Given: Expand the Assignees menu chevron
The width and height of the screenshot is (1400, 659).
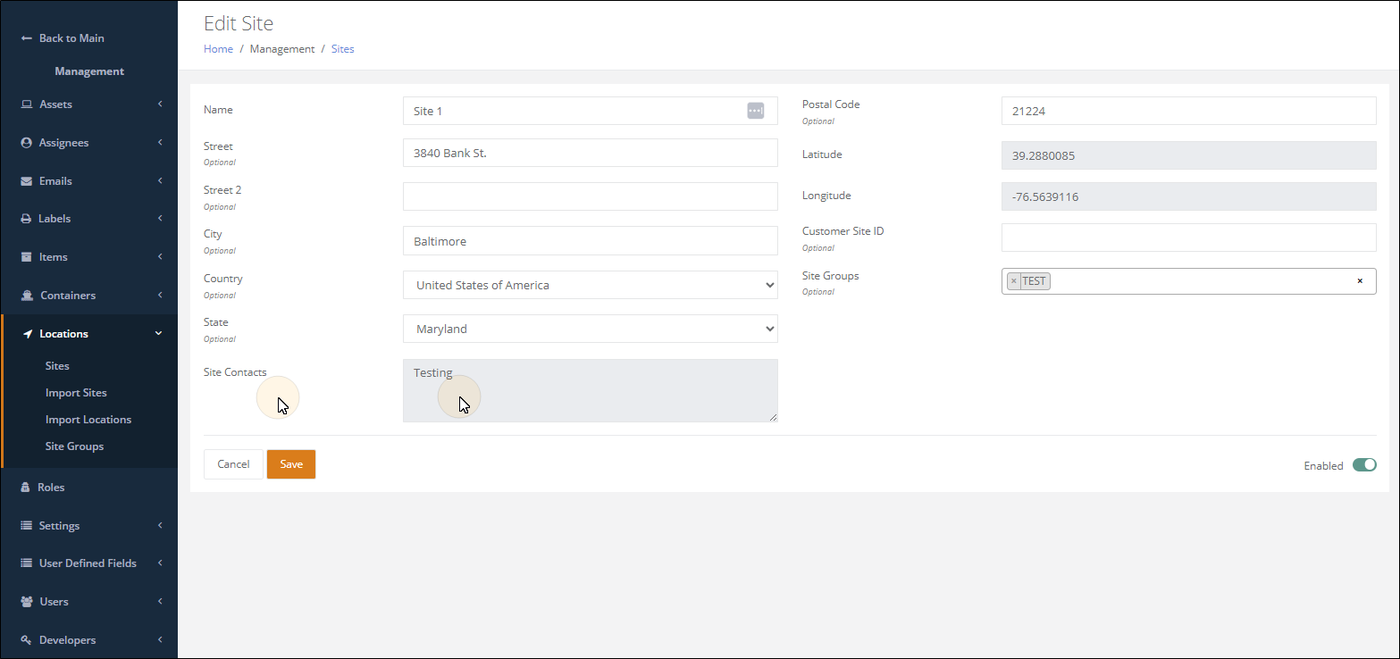Looking at the screenshot, I should point(160,143).
